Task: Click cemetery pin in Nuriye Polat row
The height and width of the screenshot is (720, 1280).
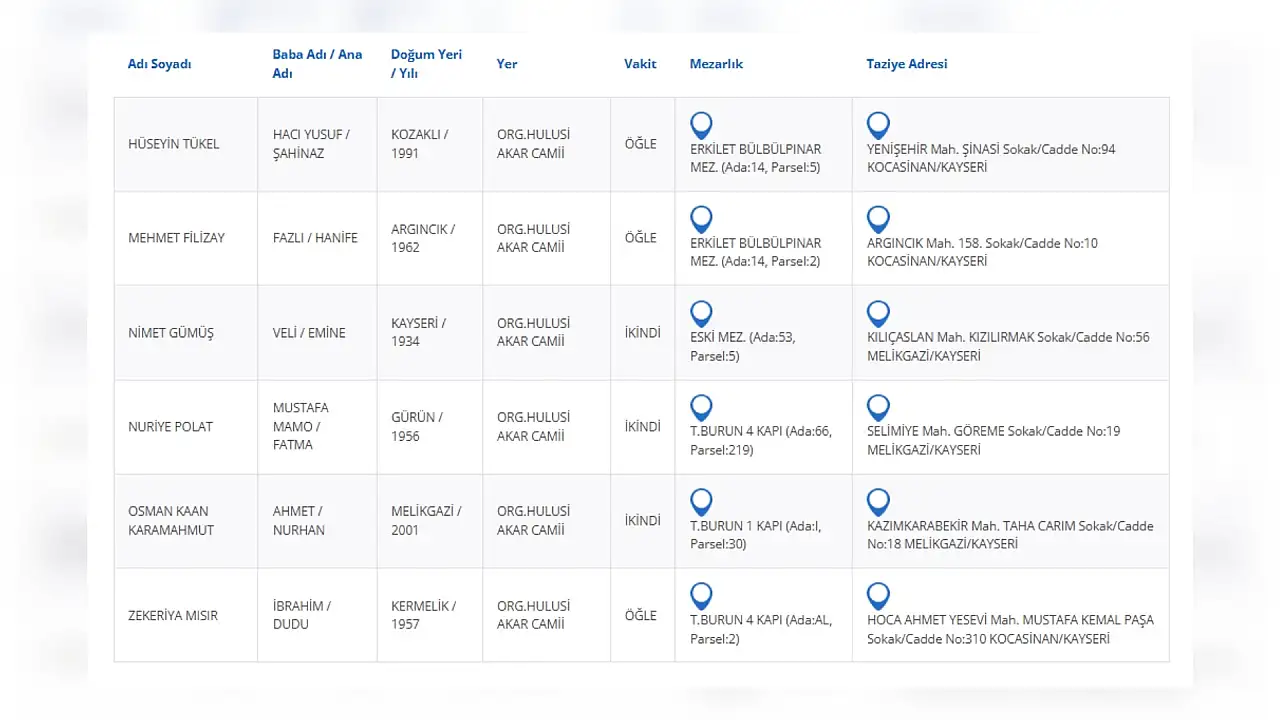Action: click(701, 408)
